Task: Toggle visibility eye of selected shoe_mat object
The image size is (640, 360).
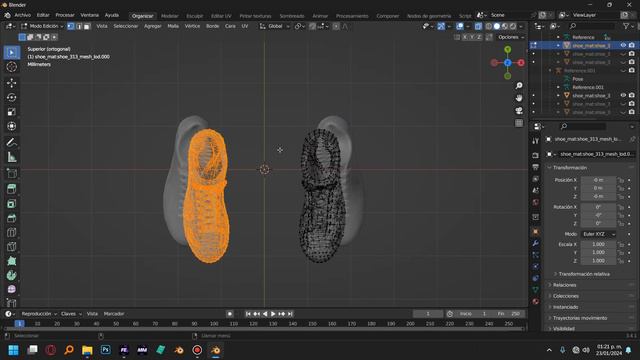Action: [x=623, y=45]
